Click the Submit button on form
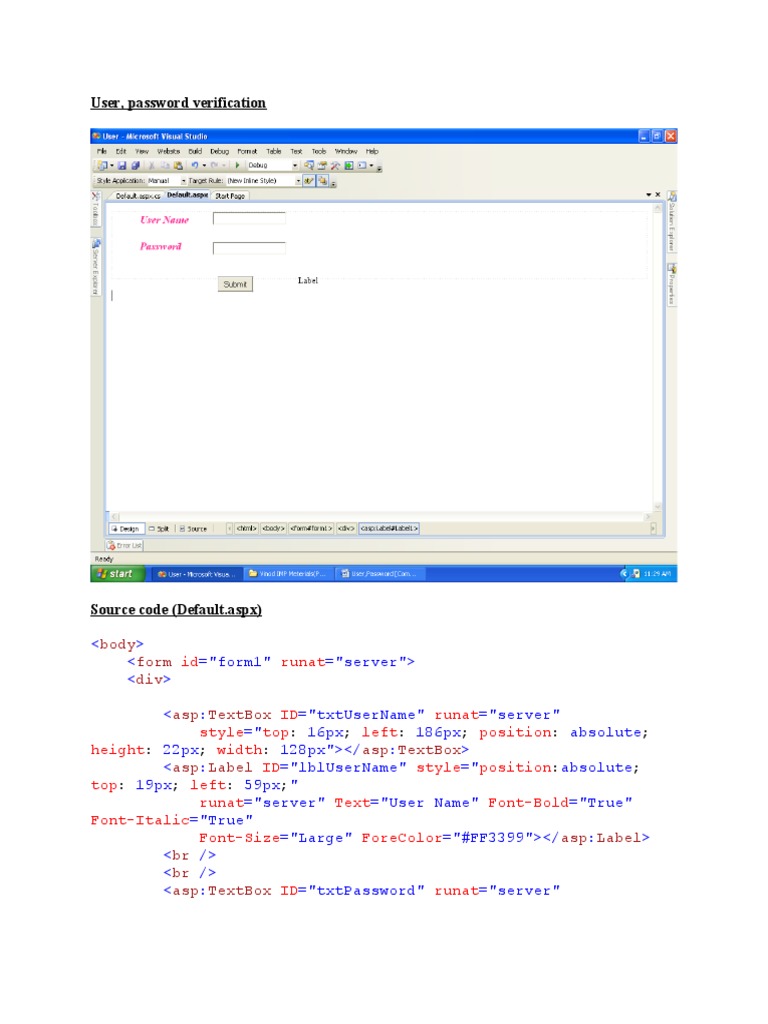The image size is (768, 1024). pos(235,284)
